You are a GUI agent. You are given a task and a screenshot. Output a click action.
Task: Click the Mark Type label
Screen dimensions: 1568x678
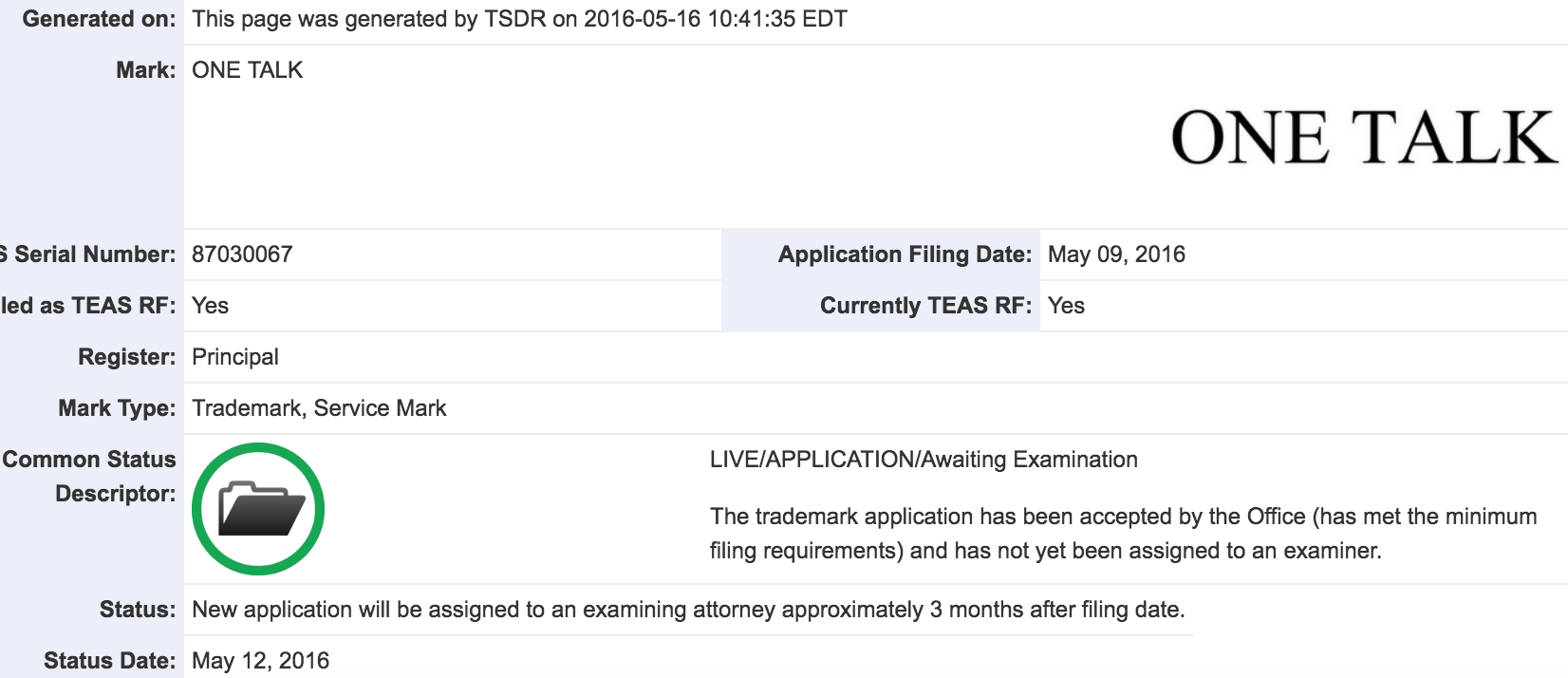coord(117,408)
